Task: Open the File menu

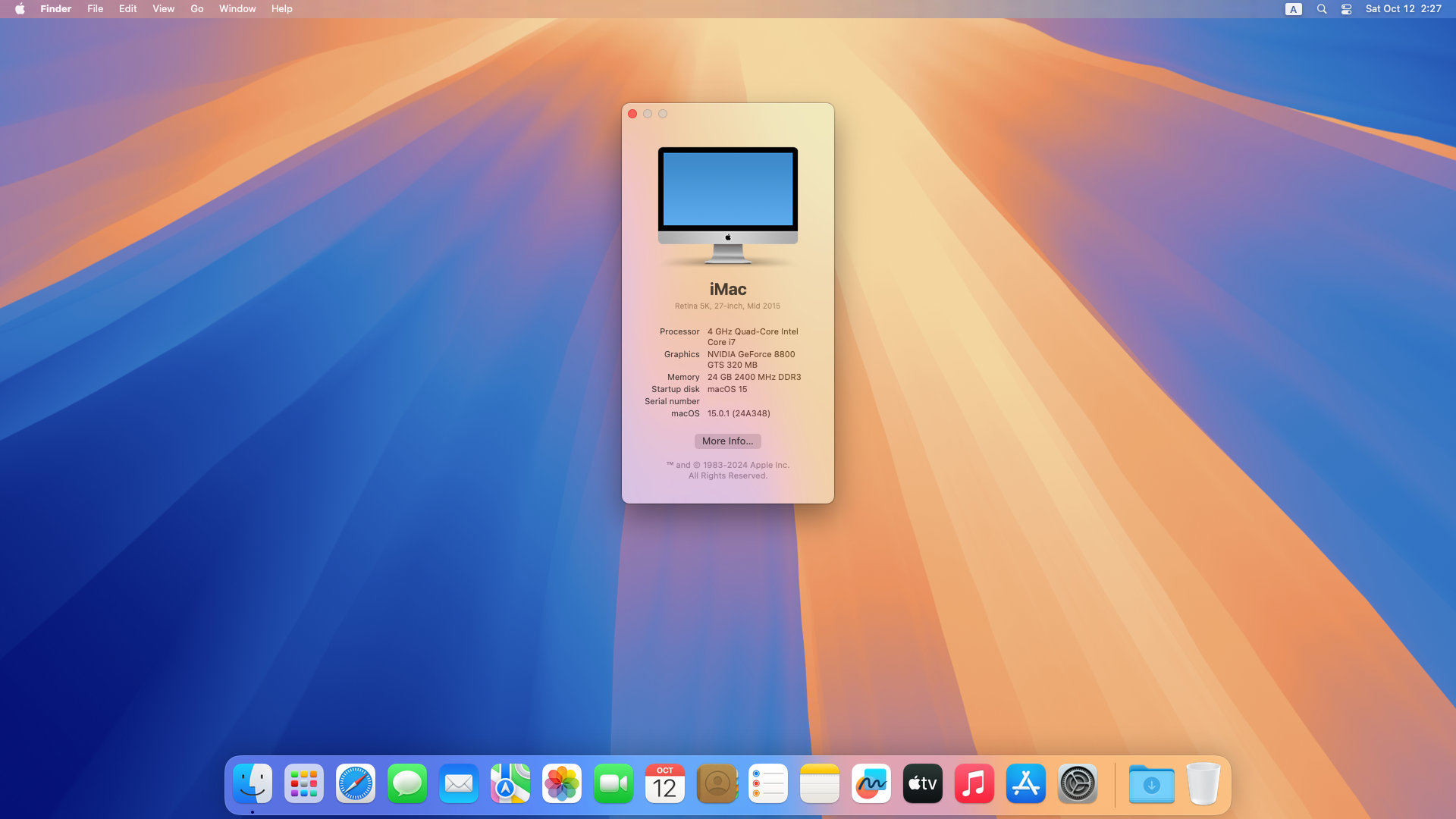Action: tap(96, 9)
